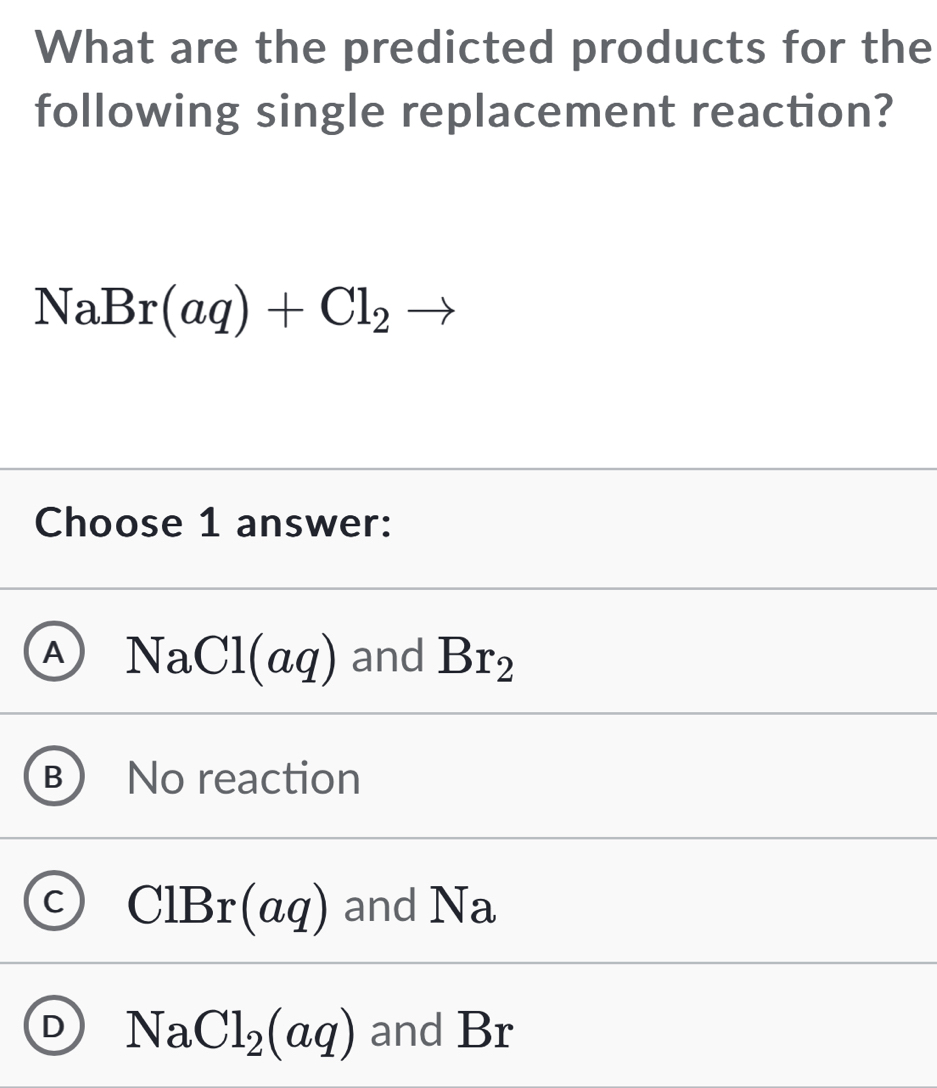Click the divider below Choose 1 answer

tap(468, 587)
